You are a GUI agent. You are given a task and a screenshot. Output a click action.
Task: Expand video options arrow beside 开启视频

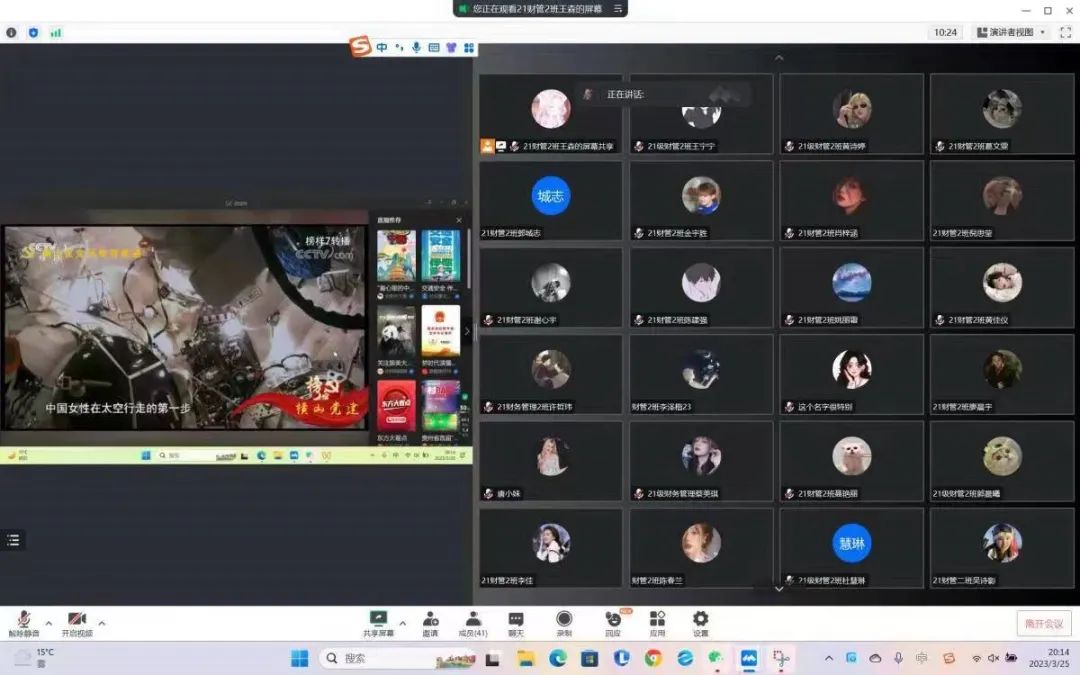point(102,623)
